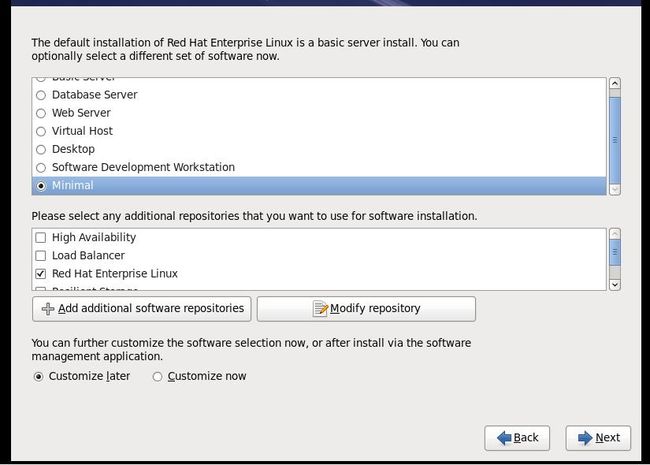The width and height of the screenshot is (650, 465).
Task: Select the Database Server radio button
Action: tap(41, 95)
